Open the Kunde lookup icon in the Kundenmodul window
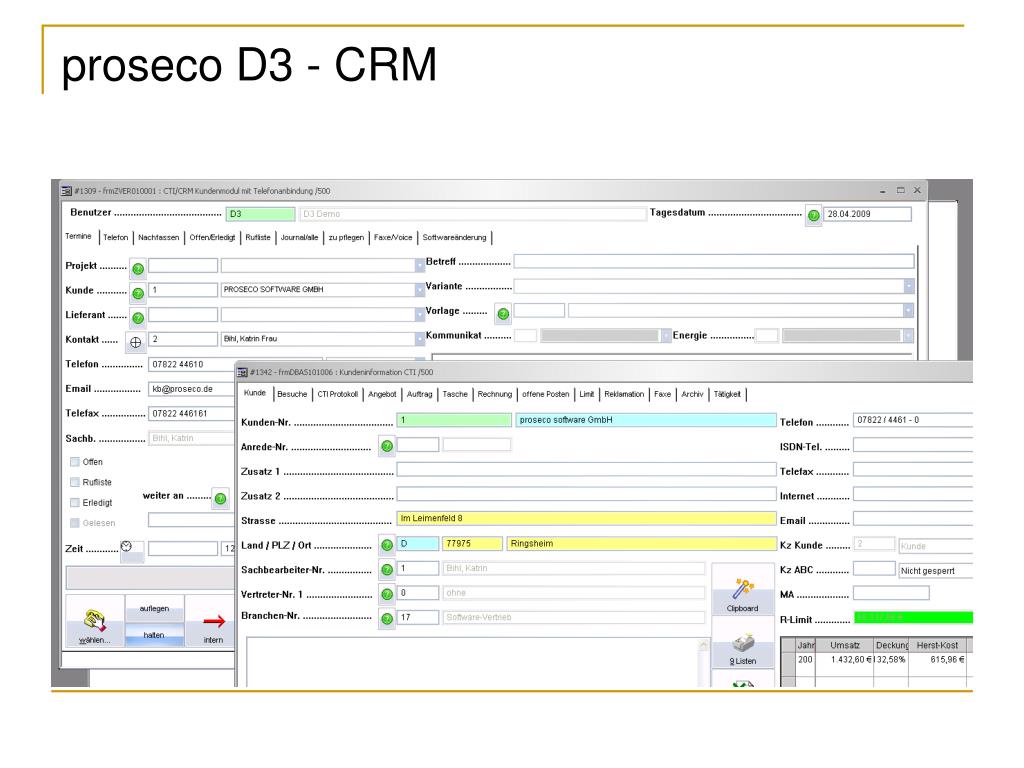Image resolution: width=1024 pixels, height=768 pixels. pyautogui.click(x=138, y=293)
